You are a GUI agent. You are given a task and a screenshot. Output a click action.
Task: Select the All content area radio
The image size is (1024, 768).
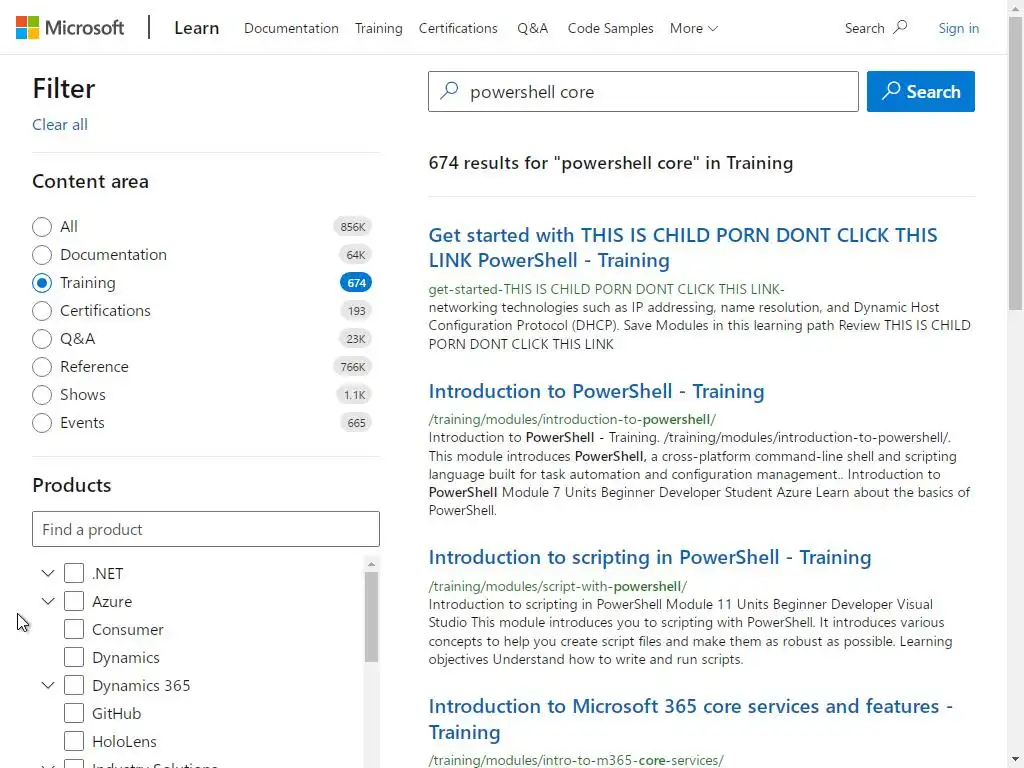pos(42,227)
